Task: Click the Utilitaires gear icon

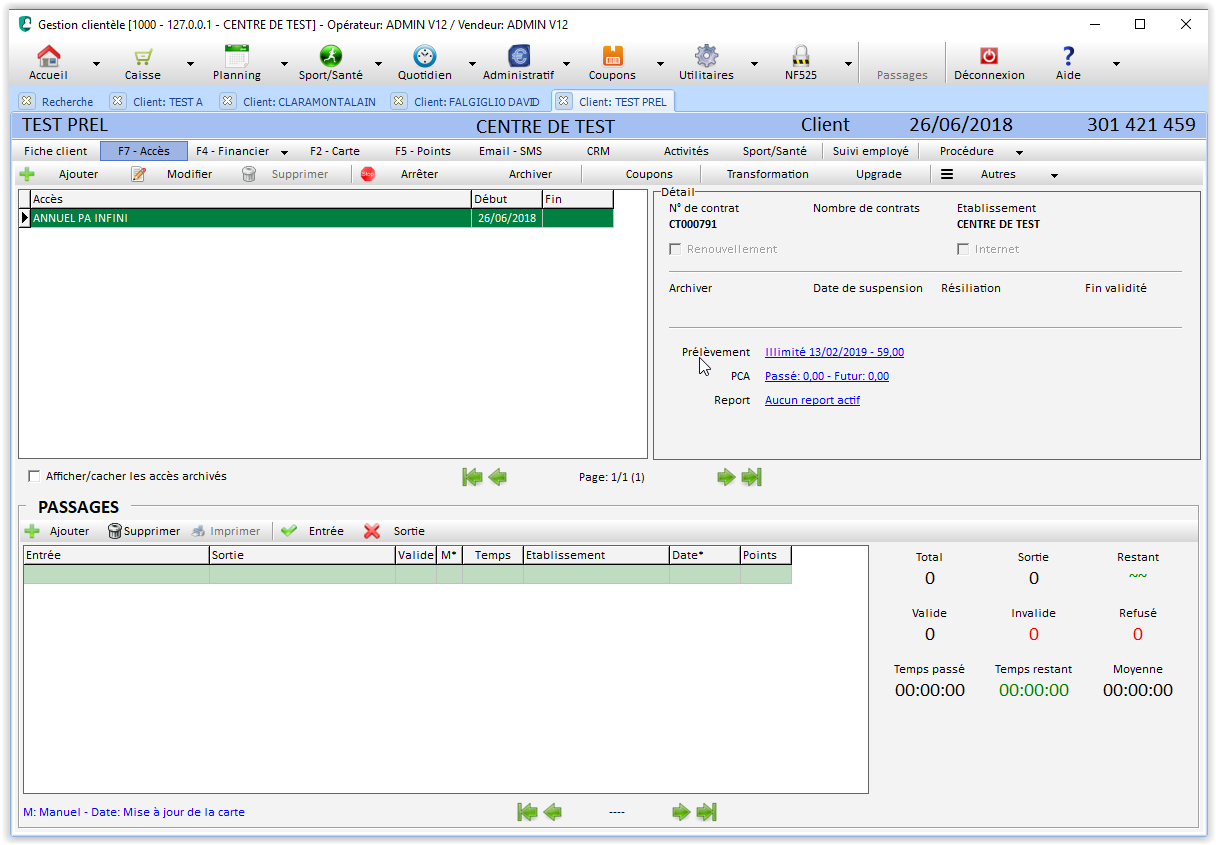Action: (706, 57)
